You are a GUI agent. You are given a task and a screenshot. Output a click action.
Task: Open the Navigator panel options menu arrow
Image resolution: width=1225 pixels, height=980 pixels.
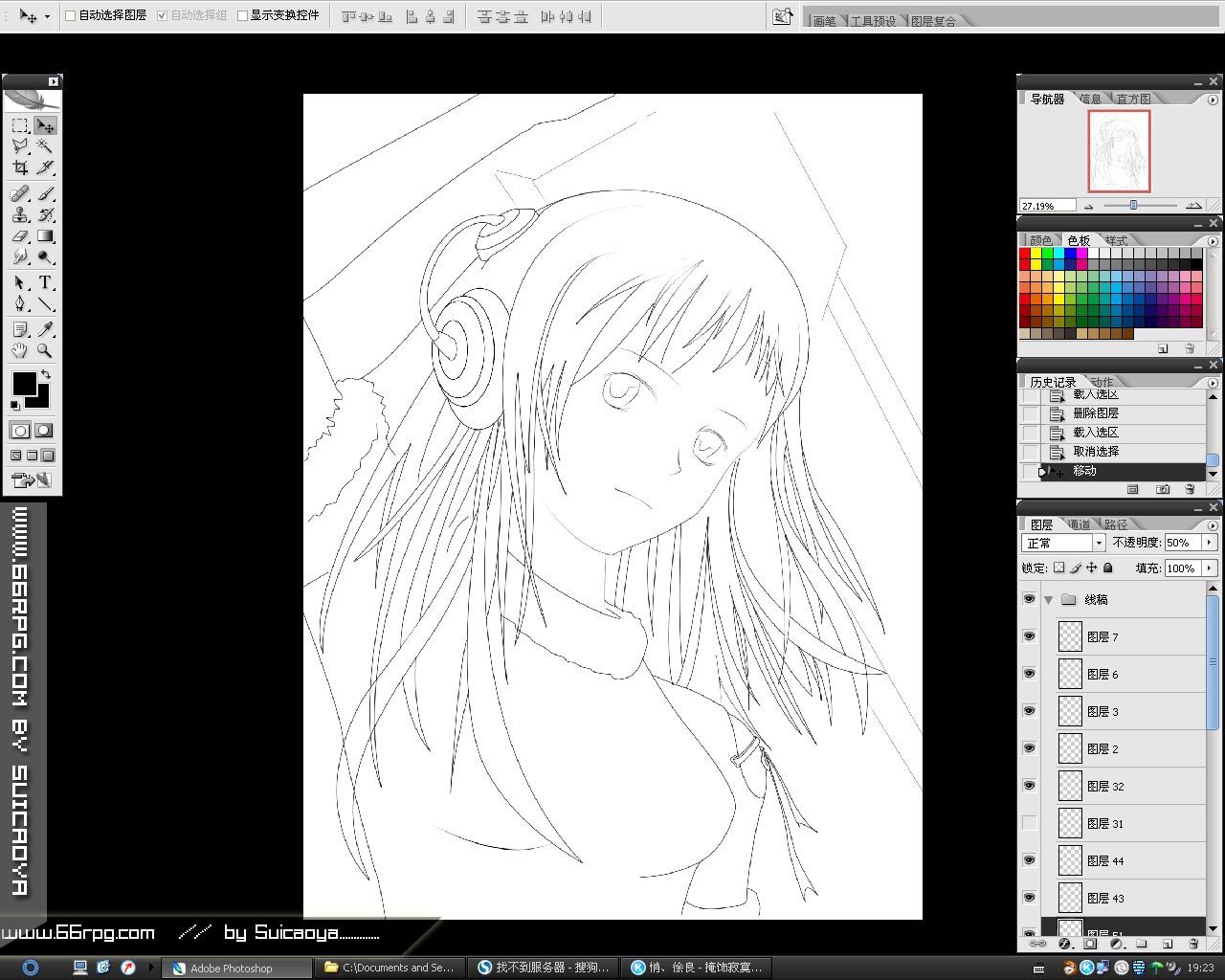point(1213,100)
